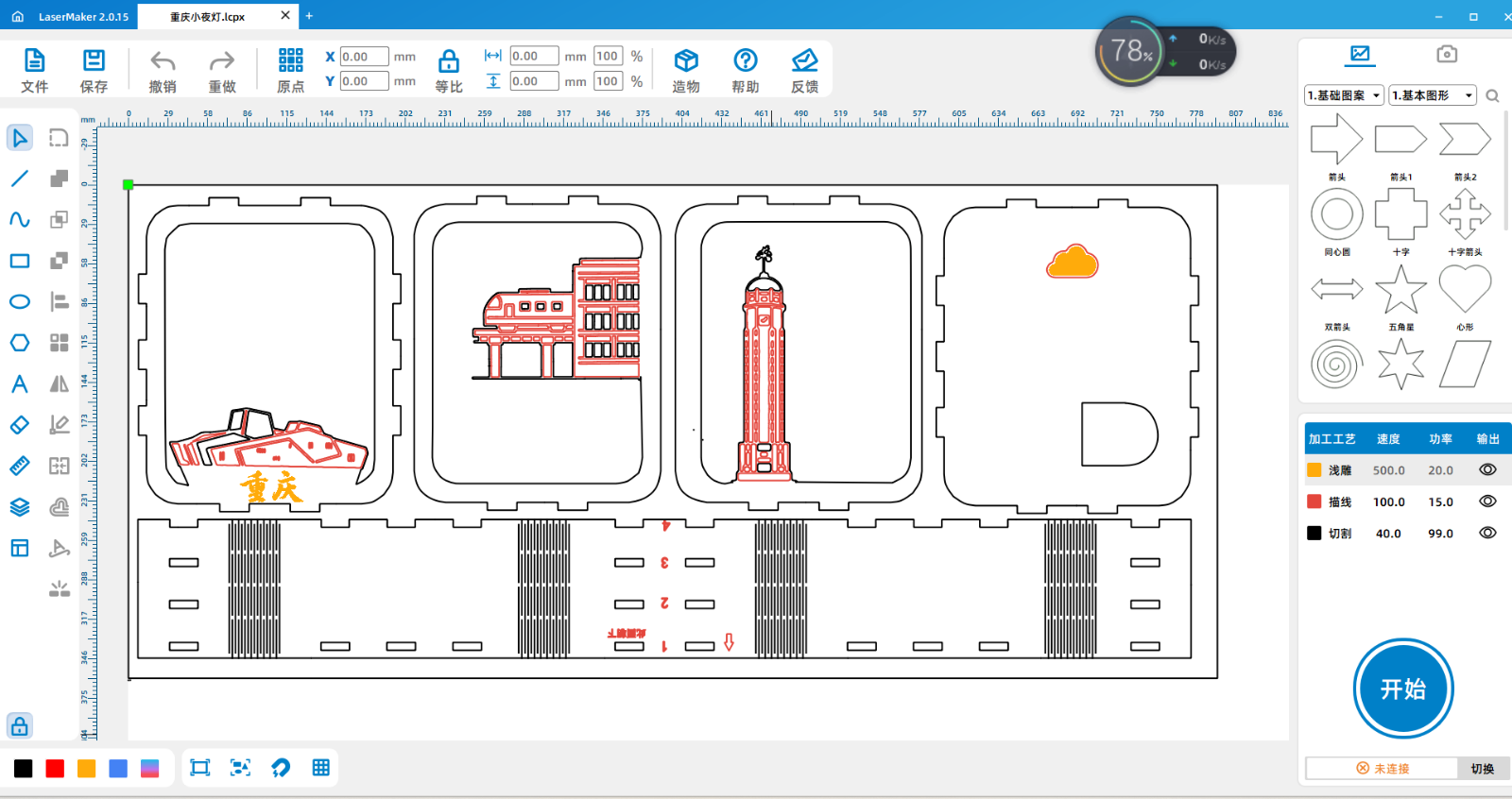This screenshot has height=799, width=1512.
Task: Select the text tool in left toolbar
Action: [20, 384]
